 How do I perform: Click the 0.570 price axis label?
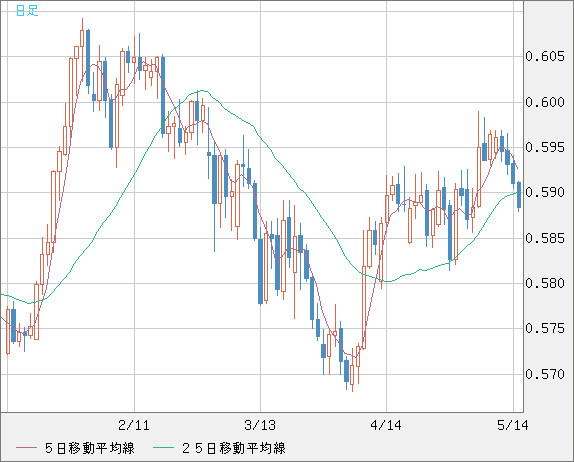click(545, 374)
